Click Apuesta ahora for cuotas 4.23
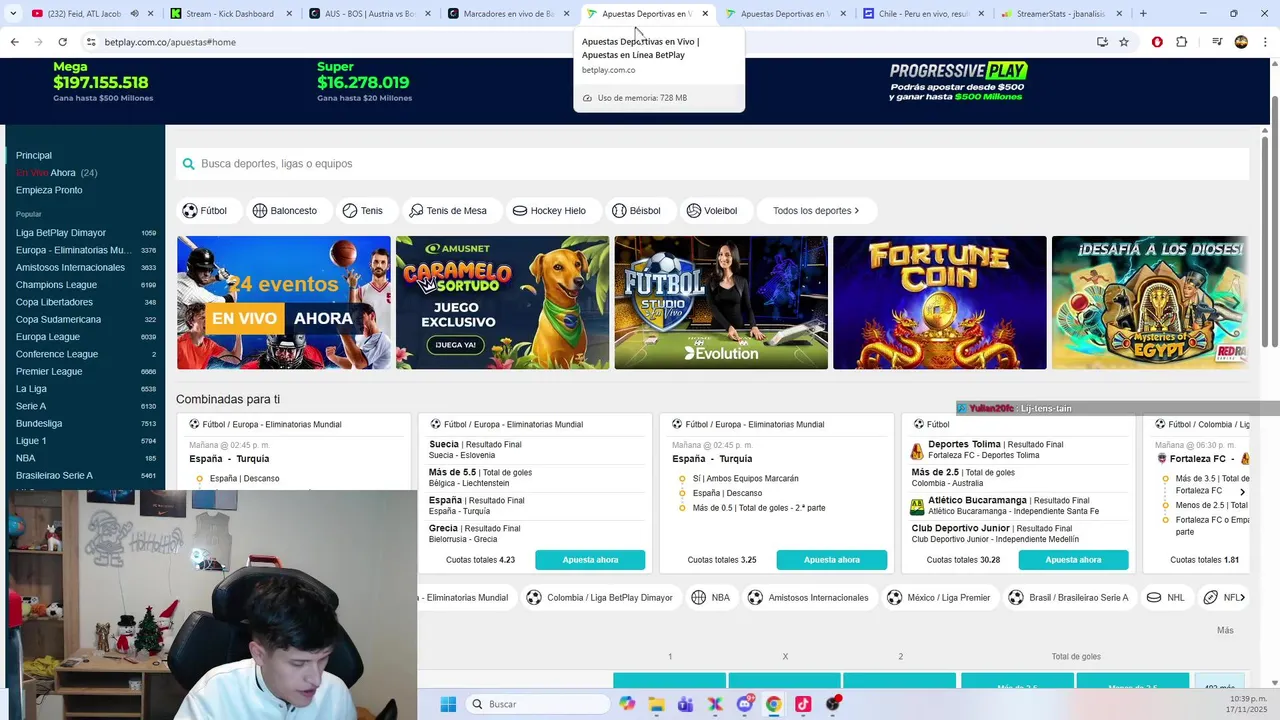The width and height of the screenshot is (1280, 720). coord(590,560)
